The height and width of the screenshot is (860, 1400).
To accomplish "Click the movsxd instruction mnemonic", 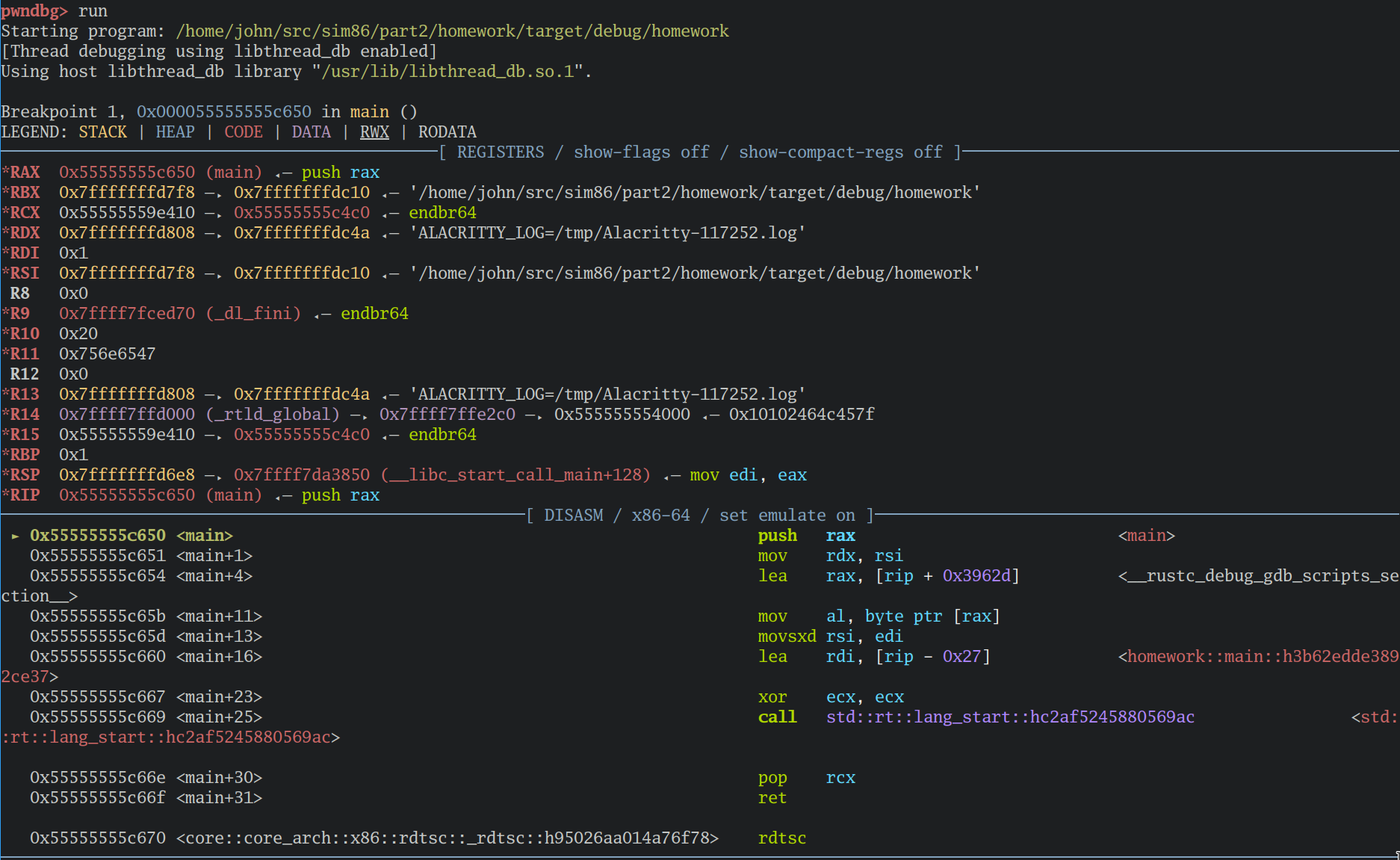I will pos(787,636).
